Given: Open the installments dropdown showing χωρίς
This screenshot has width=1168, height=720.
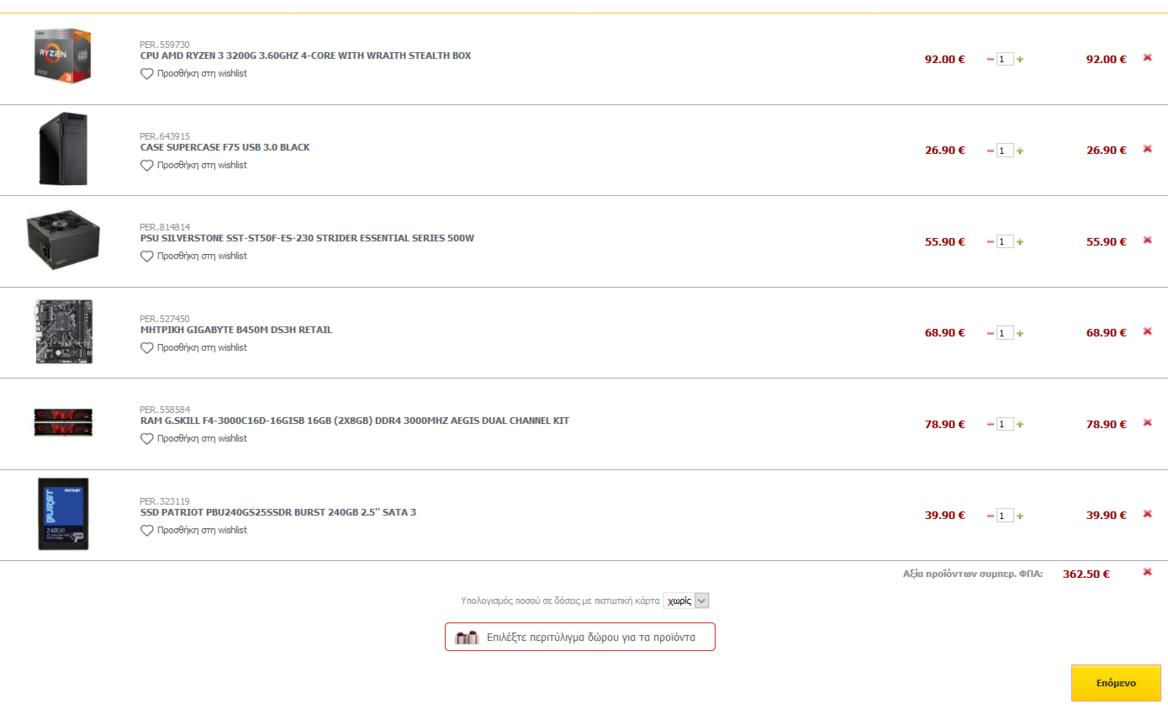Looking at the screenshot, I should (686, 600).
